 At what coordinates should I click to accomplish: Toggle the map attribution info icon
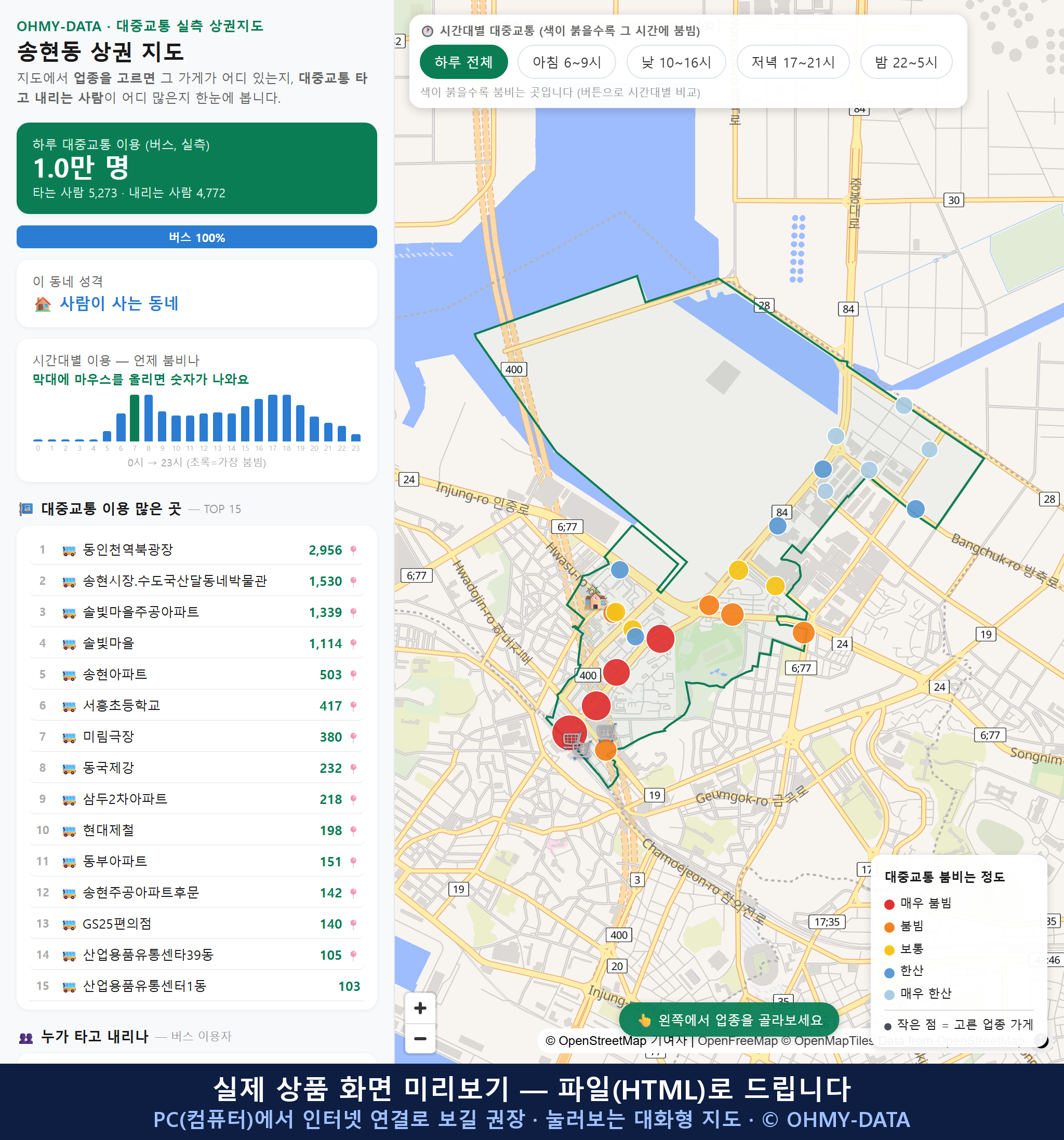[1041, 1040]
